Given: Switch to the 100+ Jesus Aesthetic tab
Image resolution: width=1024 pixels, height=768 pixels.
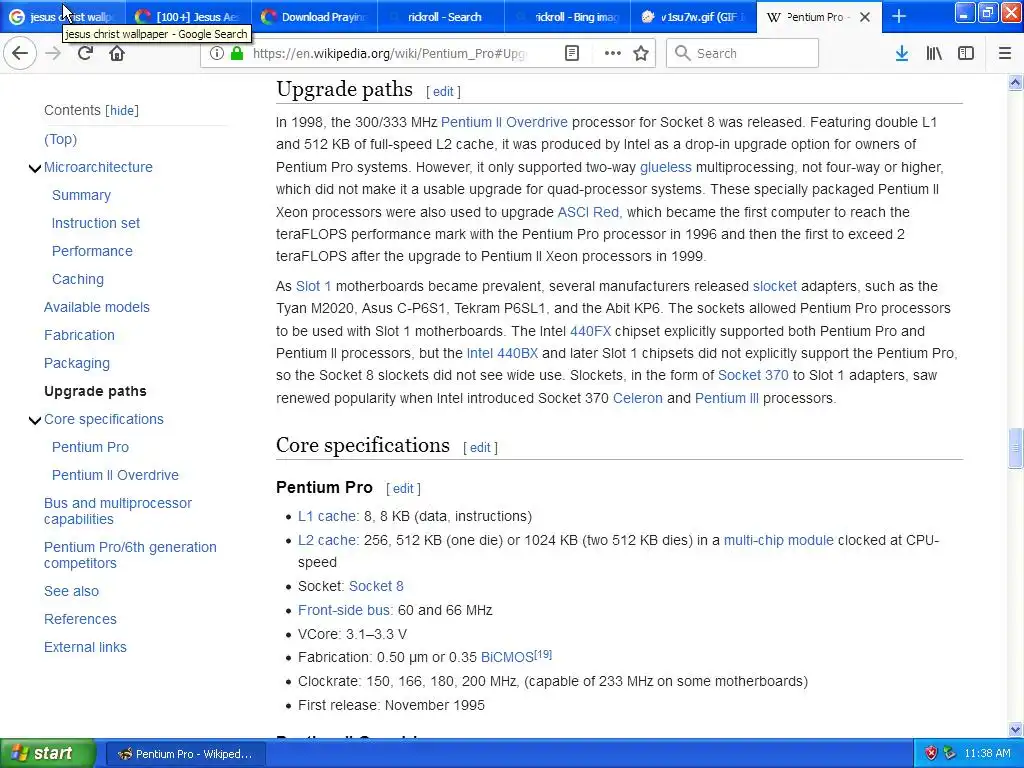Looking at the screenshot, I should (187, 17).
